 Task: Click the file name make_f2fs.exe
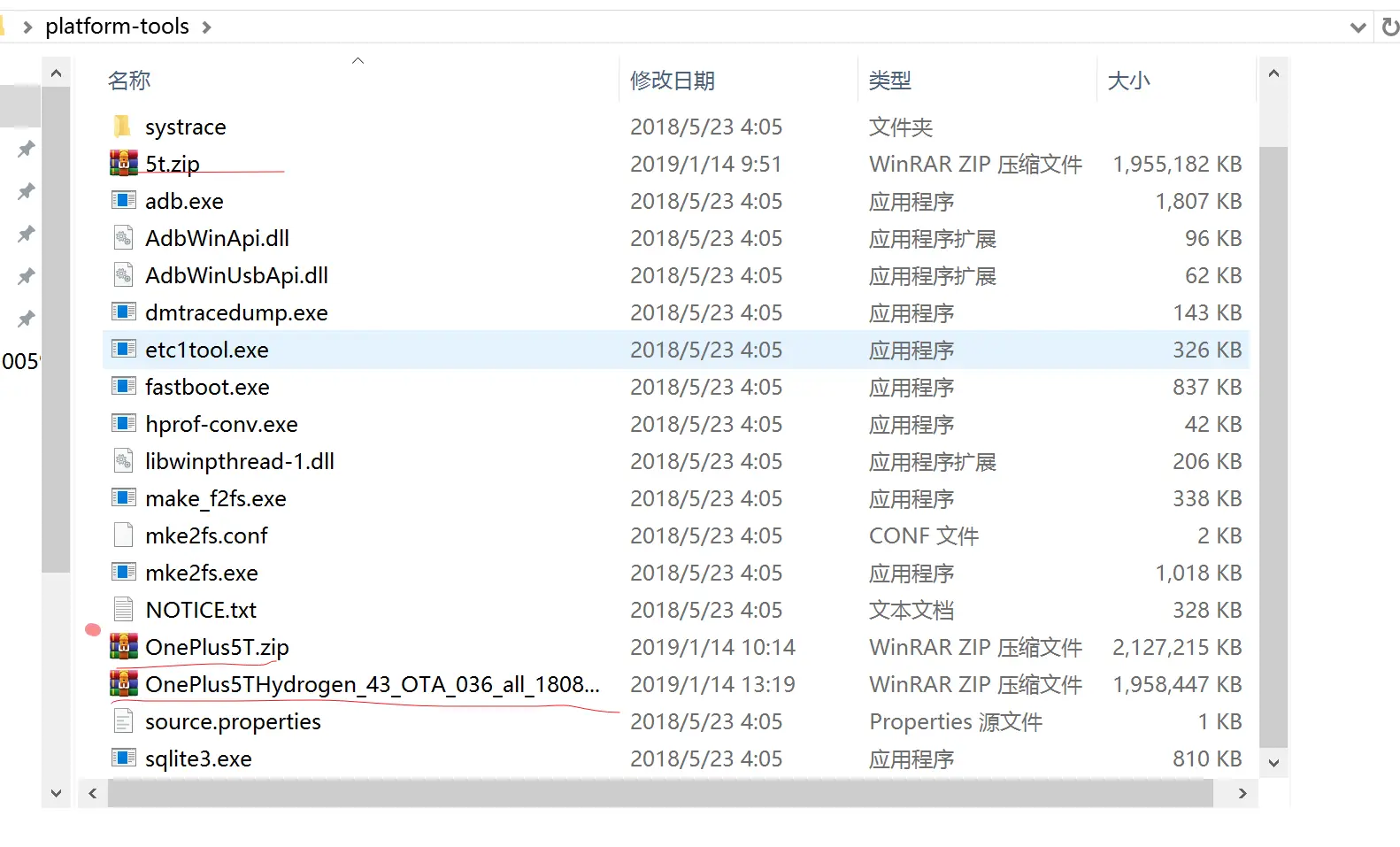click(x=216, y=498)
